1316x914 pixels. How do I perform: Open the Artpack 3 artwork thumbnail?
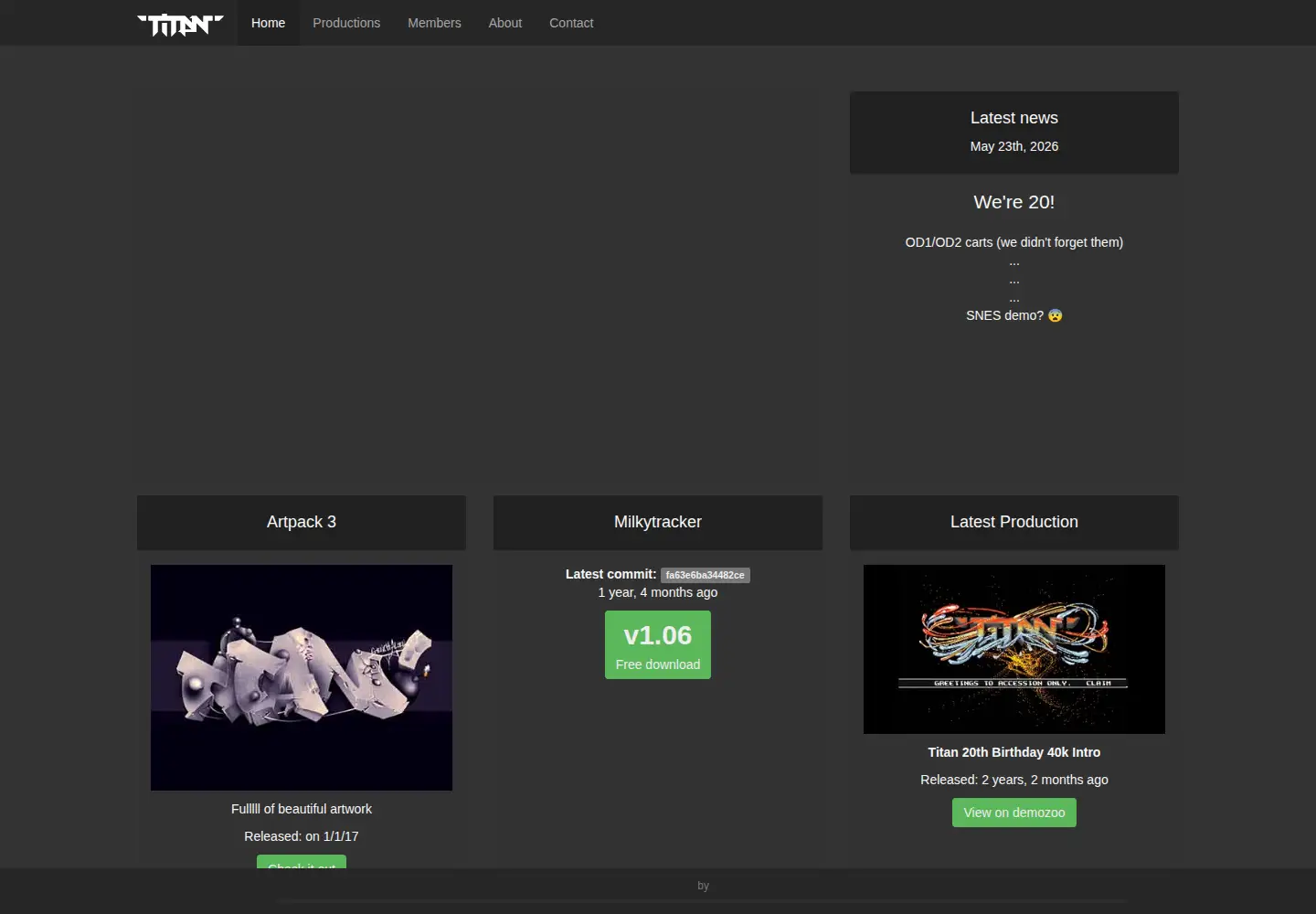pyautogui.click(x=302, y=677)
